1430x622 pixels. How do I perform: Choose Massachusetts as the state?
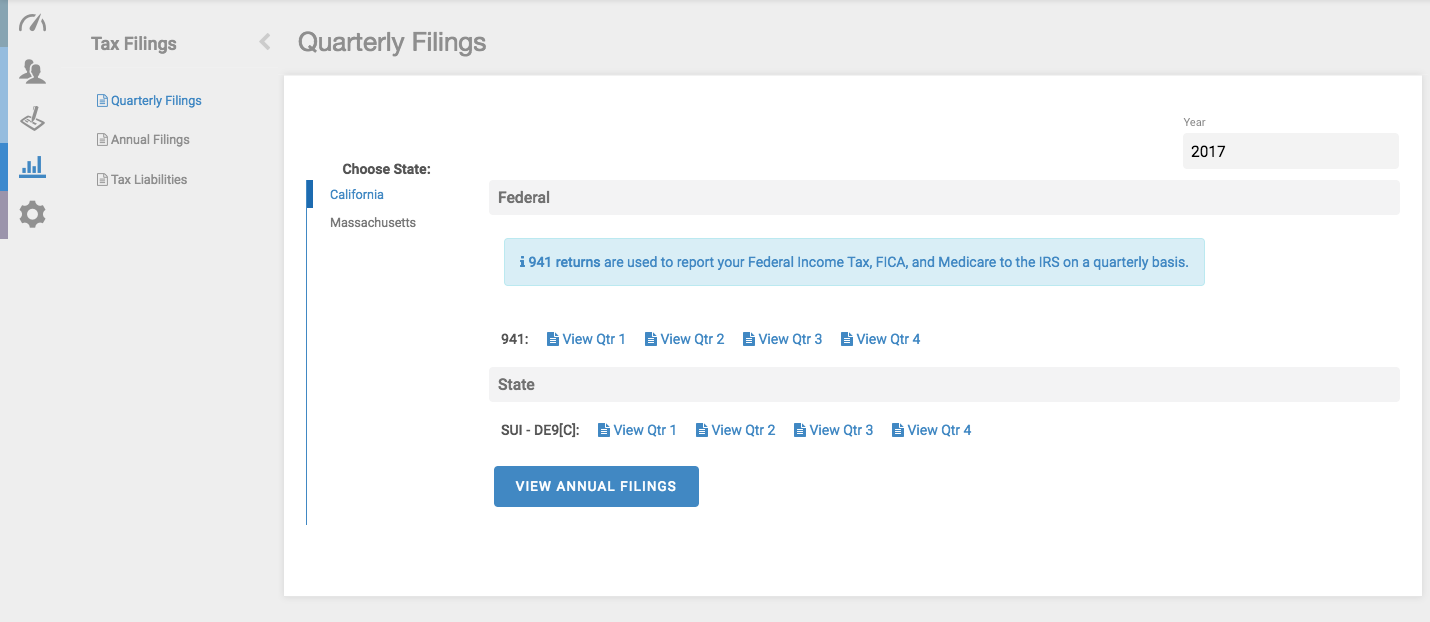click(373, 223)
